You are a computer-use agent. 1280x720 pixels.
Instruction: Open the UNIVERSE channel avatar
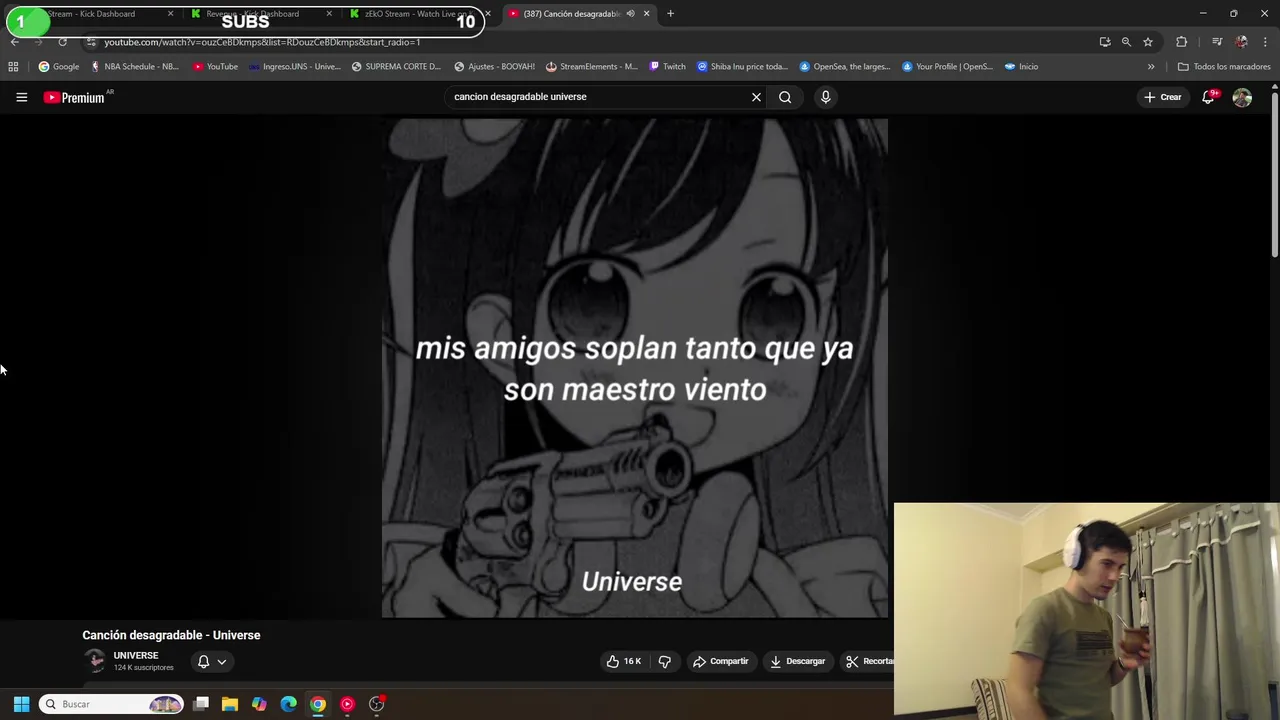[x=95, y=660]
